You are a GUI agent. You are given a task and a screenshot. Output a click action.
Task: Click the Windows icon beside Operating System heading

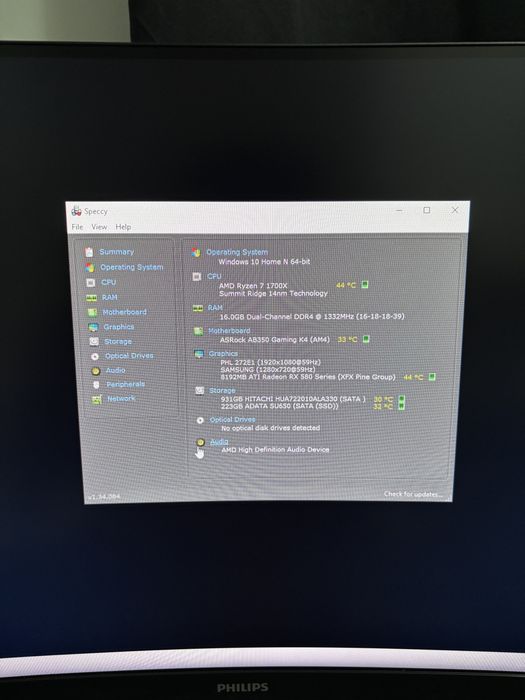pyautogui.click(x=196, y=252)
